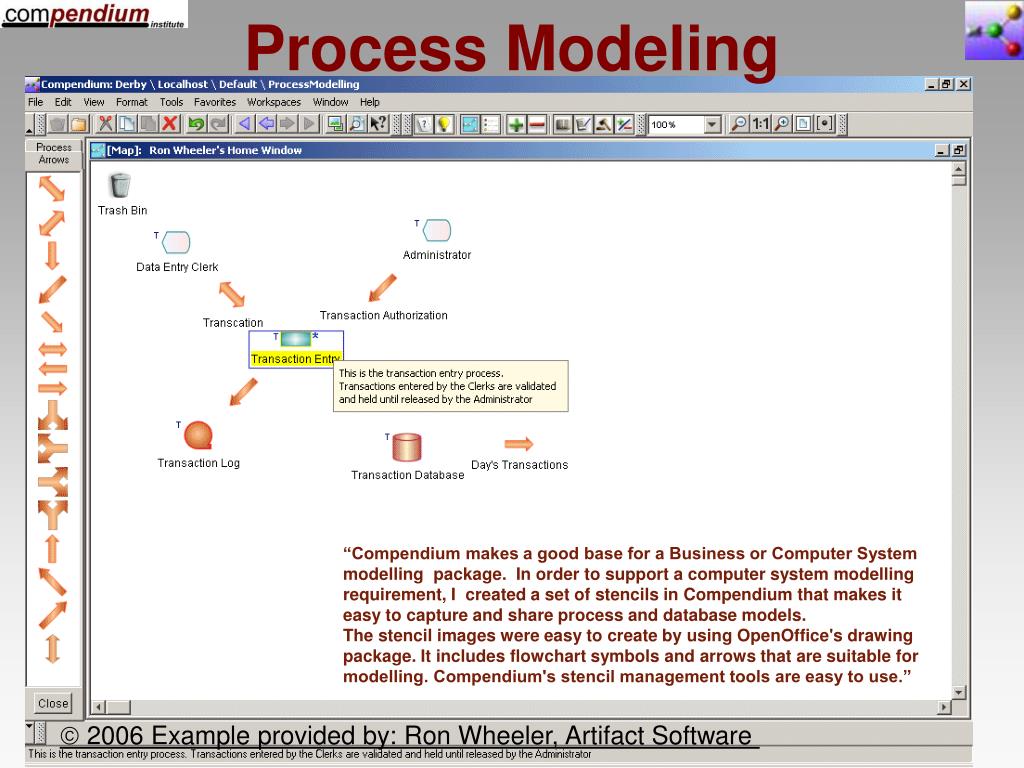Click the purple back-history arrow icon
The width and height of the screenshot is (1024, 768).
pyautogui.click(x=266, y=123)
